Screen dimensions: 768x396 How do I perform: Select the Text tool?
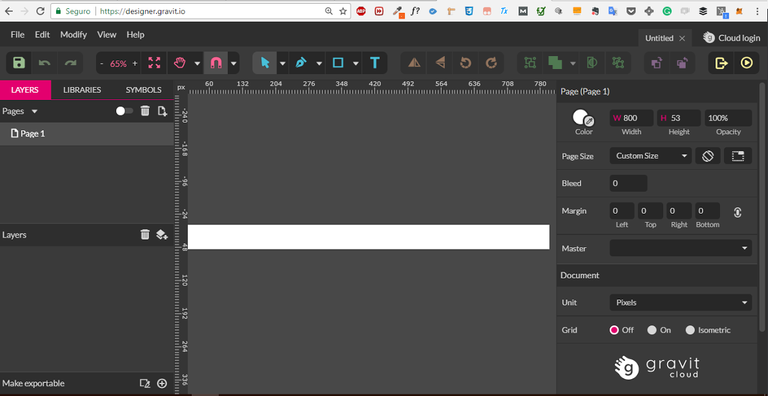(375, 63)
